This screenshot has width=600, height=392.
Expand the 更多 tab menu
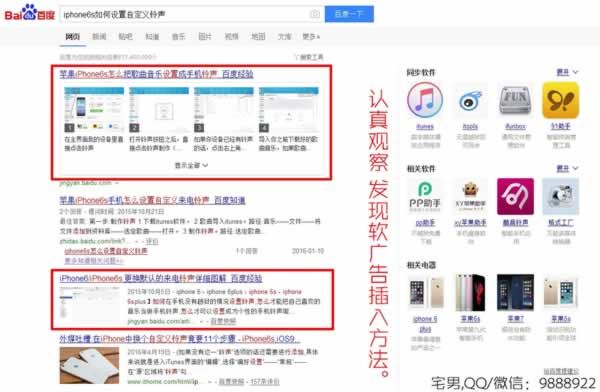pyautogui.click(x=311, y=36)
